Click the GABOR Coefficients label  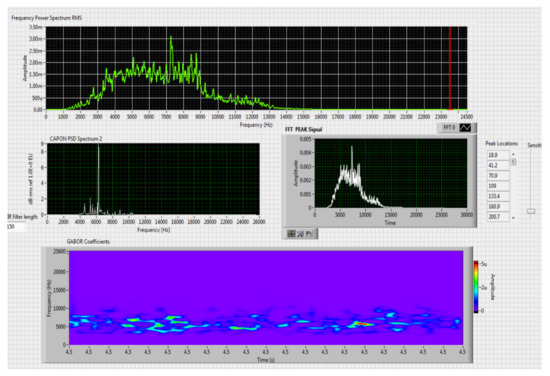pos(88,242)
